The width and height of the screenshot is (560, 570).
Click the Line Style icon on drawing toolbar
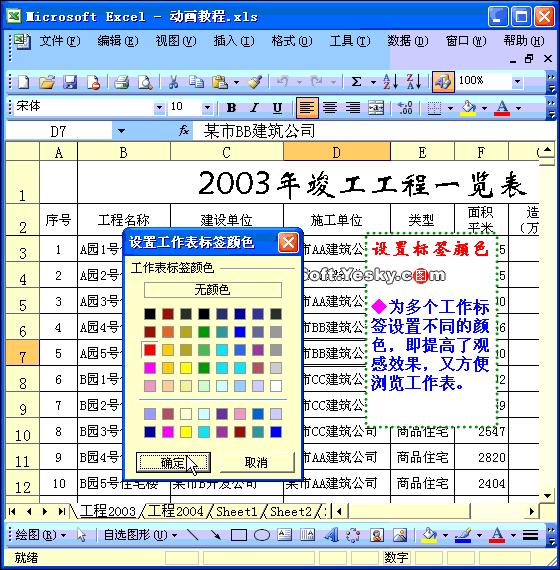tap(531, 535)
